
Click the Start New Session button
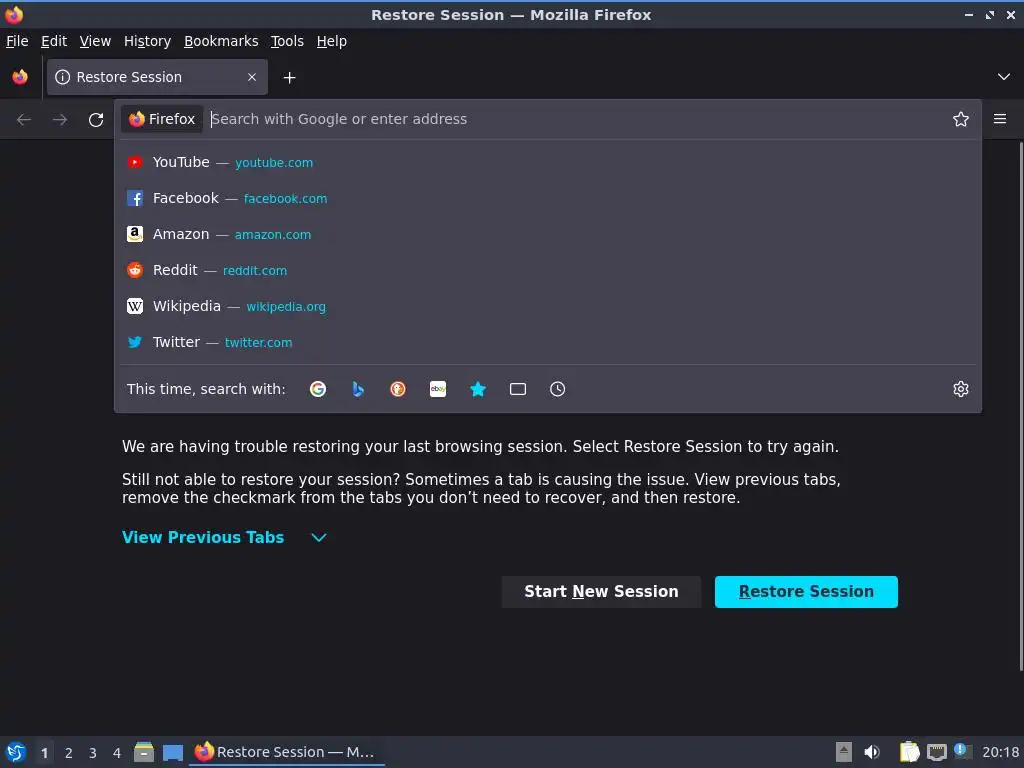pos(601,592)
